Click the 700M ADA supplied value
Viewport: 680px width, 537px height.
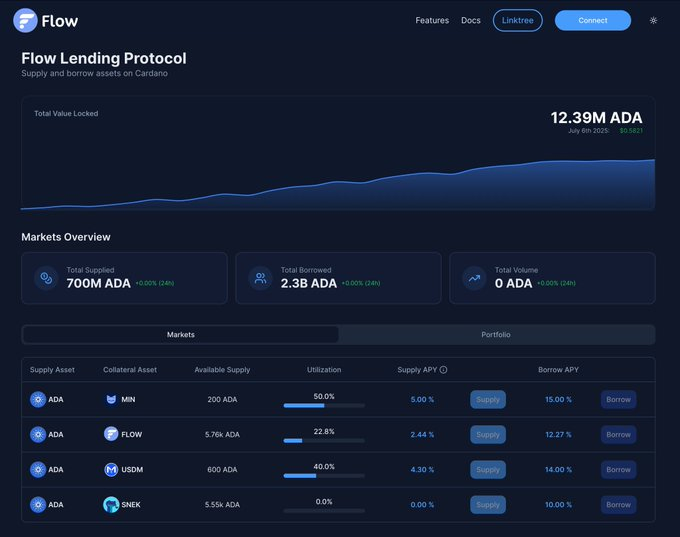click(98, 283)
